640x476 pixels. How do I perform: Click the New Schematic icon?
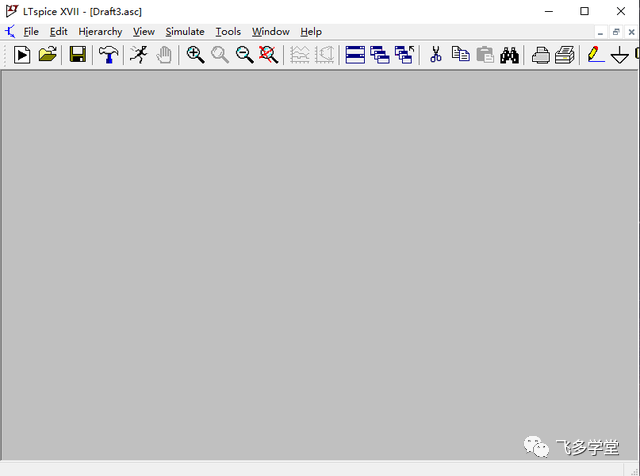pos(22,55)
